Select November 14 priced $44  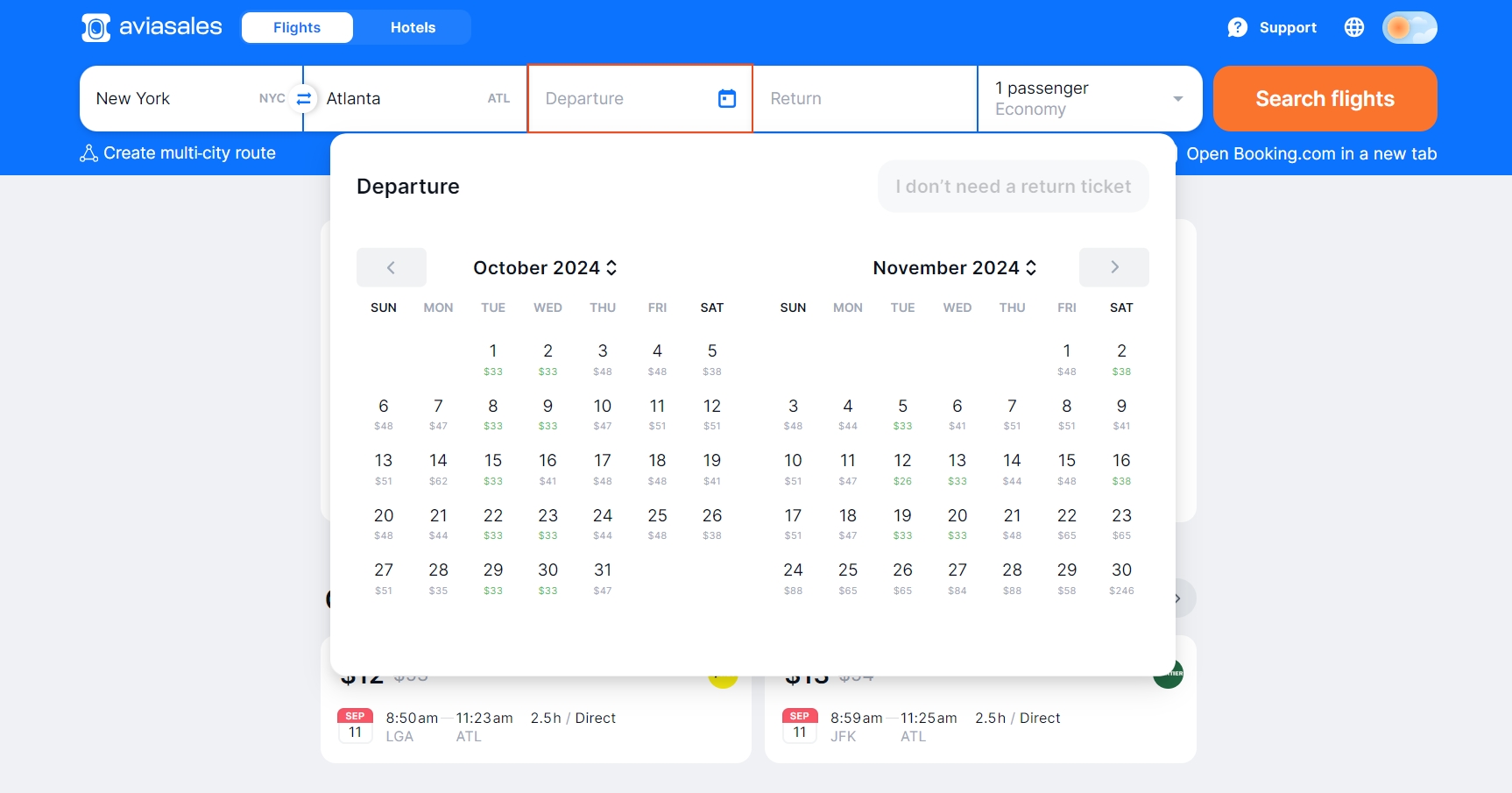1013,469
